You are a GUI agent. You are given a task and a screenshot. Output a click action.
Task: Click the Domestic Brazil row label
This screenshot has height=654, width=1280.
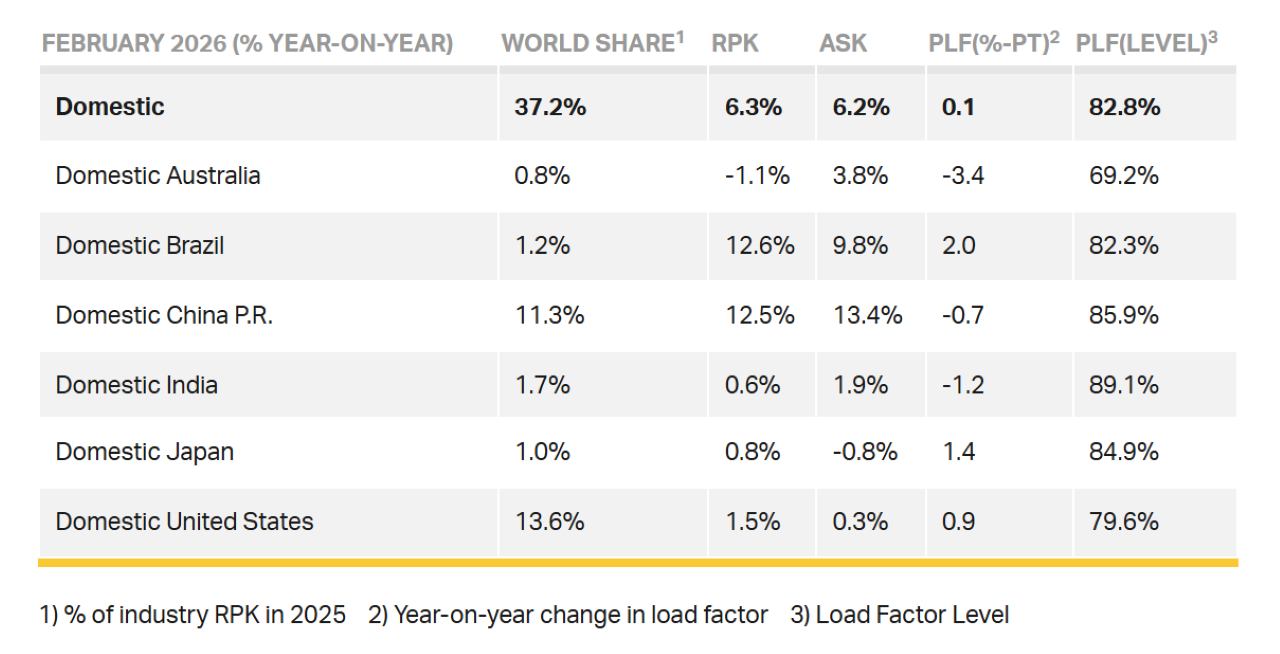point(140,245)
